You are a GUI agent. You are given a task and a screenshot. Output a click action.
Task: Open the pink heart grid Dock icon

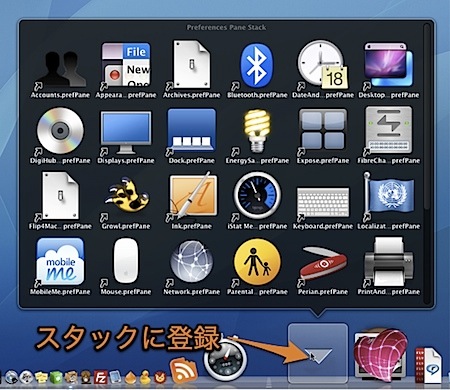(381, 355)
